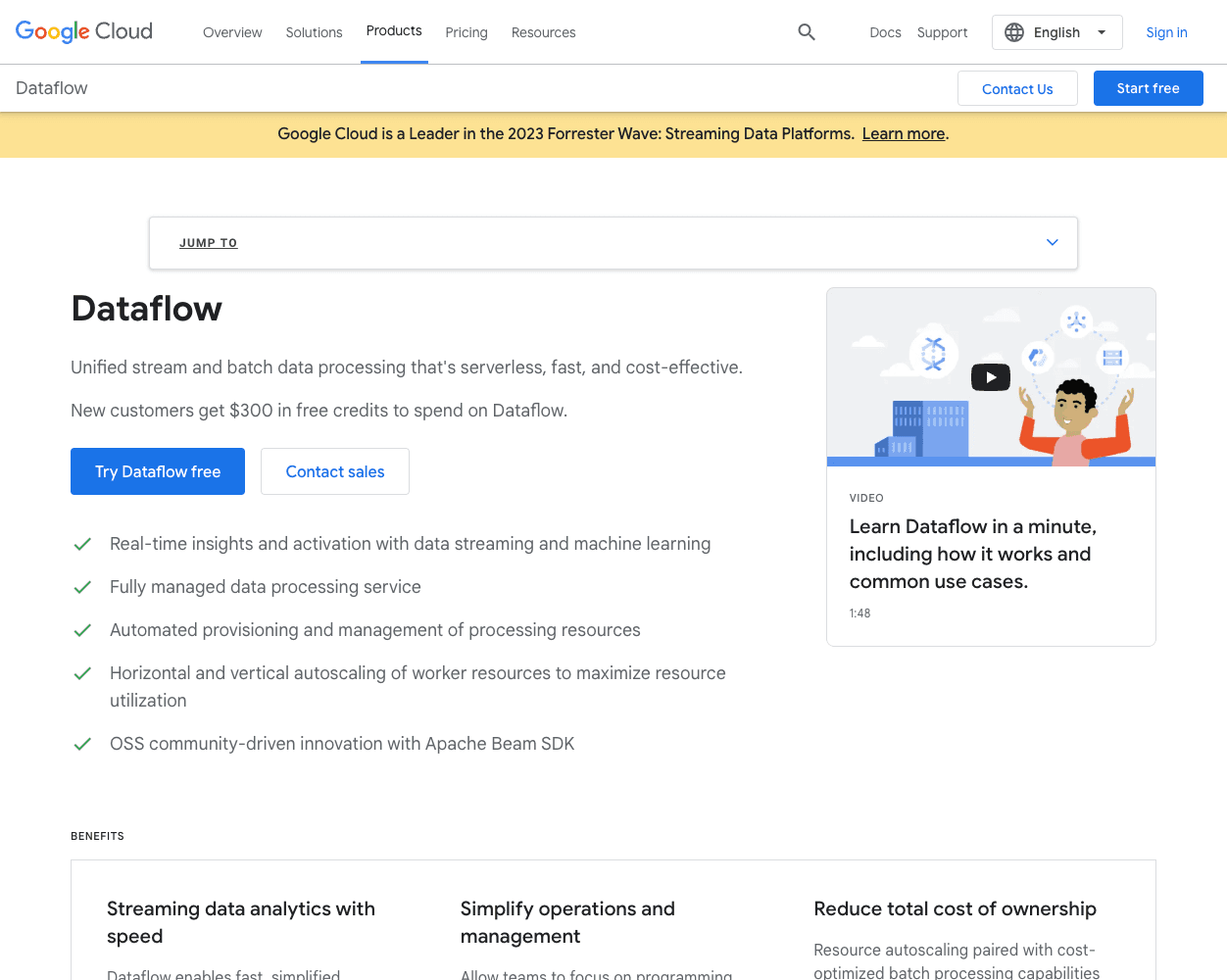Open the video card title text
The width and height of the screenshot is (1227, 980).
972,554
